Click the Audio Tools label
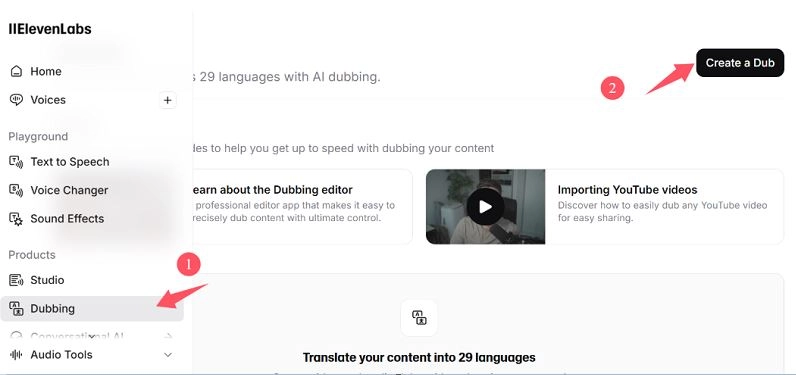The image size is (796, 375). point(61,355)
